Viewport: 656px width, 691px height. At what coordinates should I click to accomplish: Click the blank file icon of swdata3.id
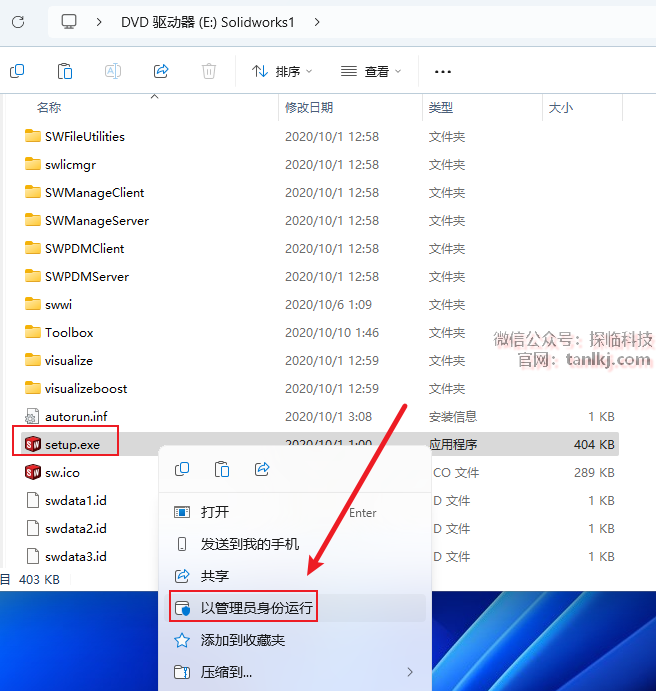pos(33,557)
